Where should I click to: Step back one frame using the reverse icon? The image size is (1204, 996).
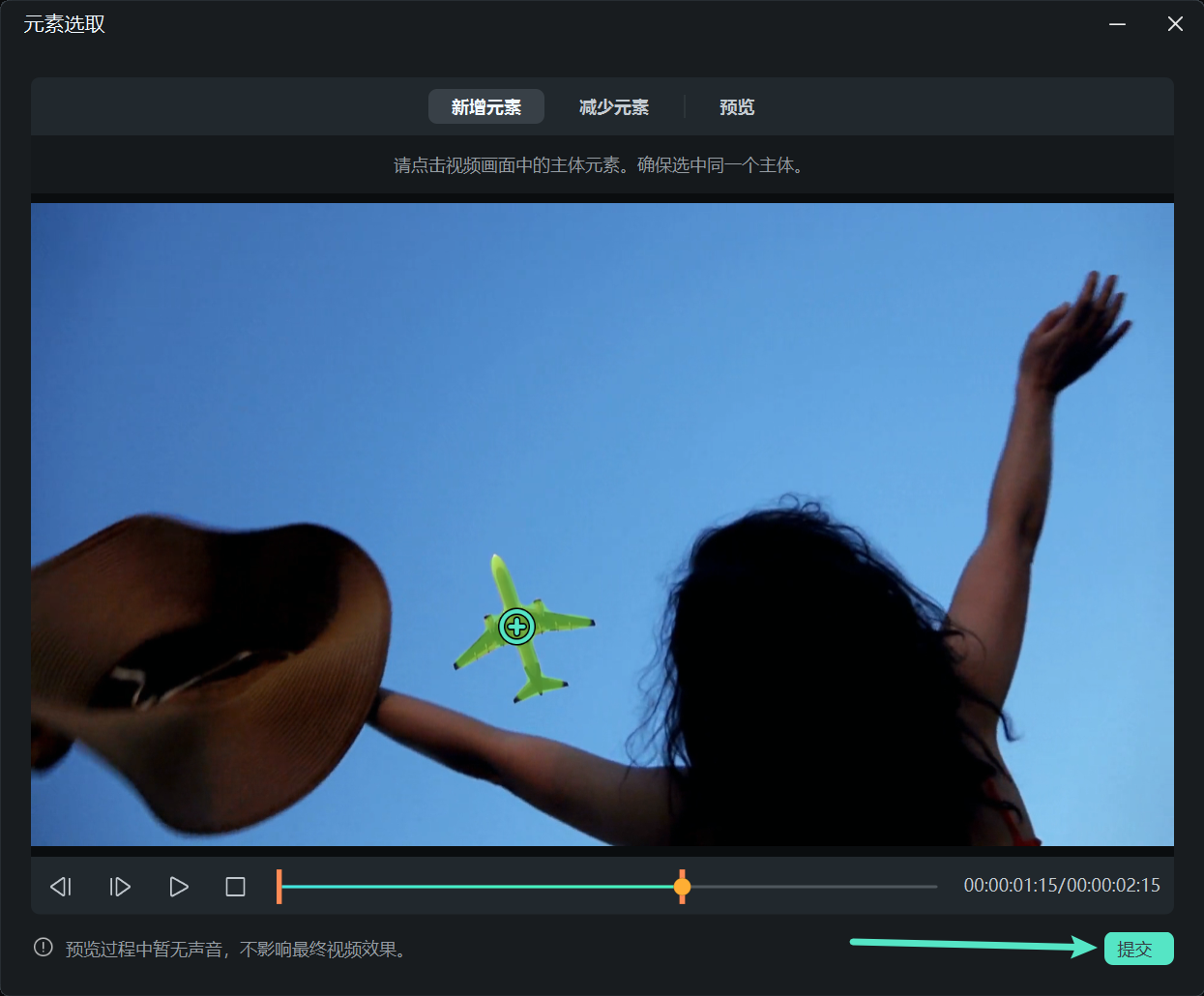[60, 886]
